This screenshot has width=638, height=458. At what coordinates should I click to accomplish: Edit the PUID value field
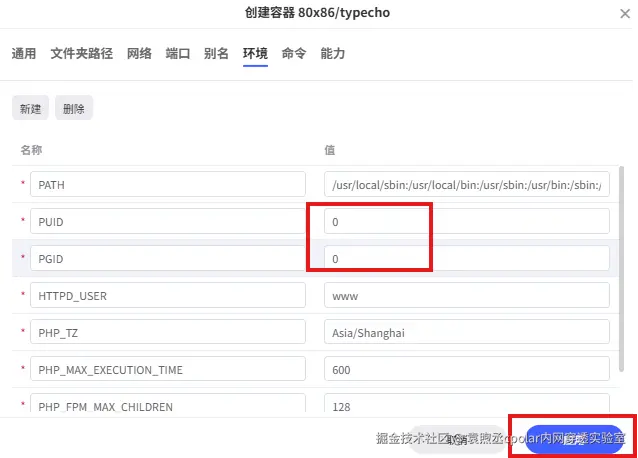pyautogui.click(x=467, y=221)
